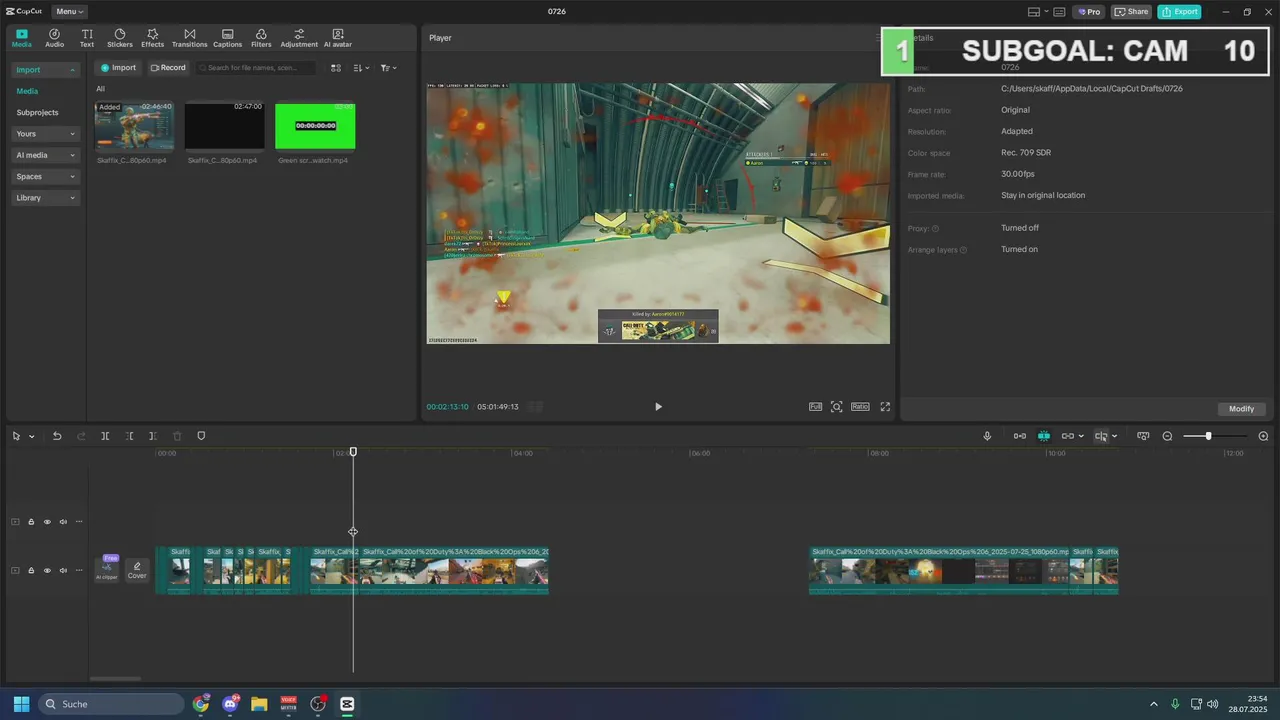Image resolution: width=1280 pixels, height=720 pixels.
Task: Hide the main video track eye icon
Action: 47,570
